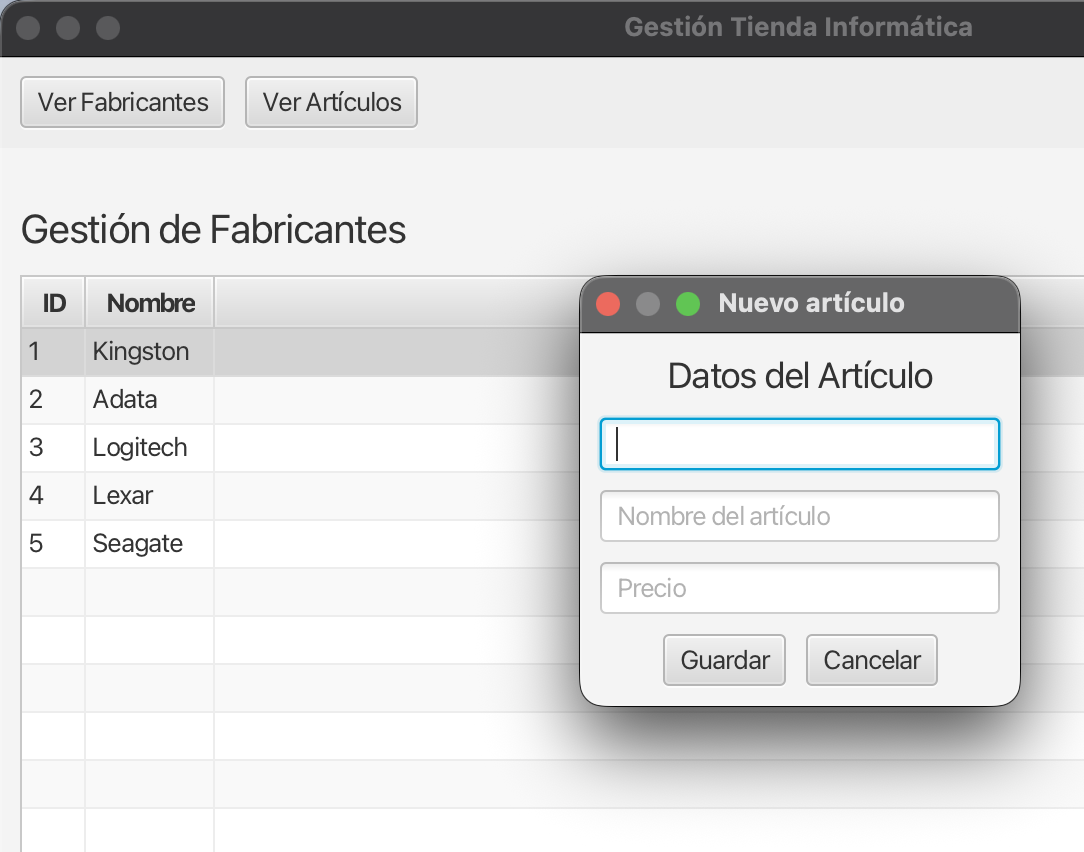Viewport: 1084px width, 852px height.
Task: Select the Seagate row
Action: click(301, 544)
